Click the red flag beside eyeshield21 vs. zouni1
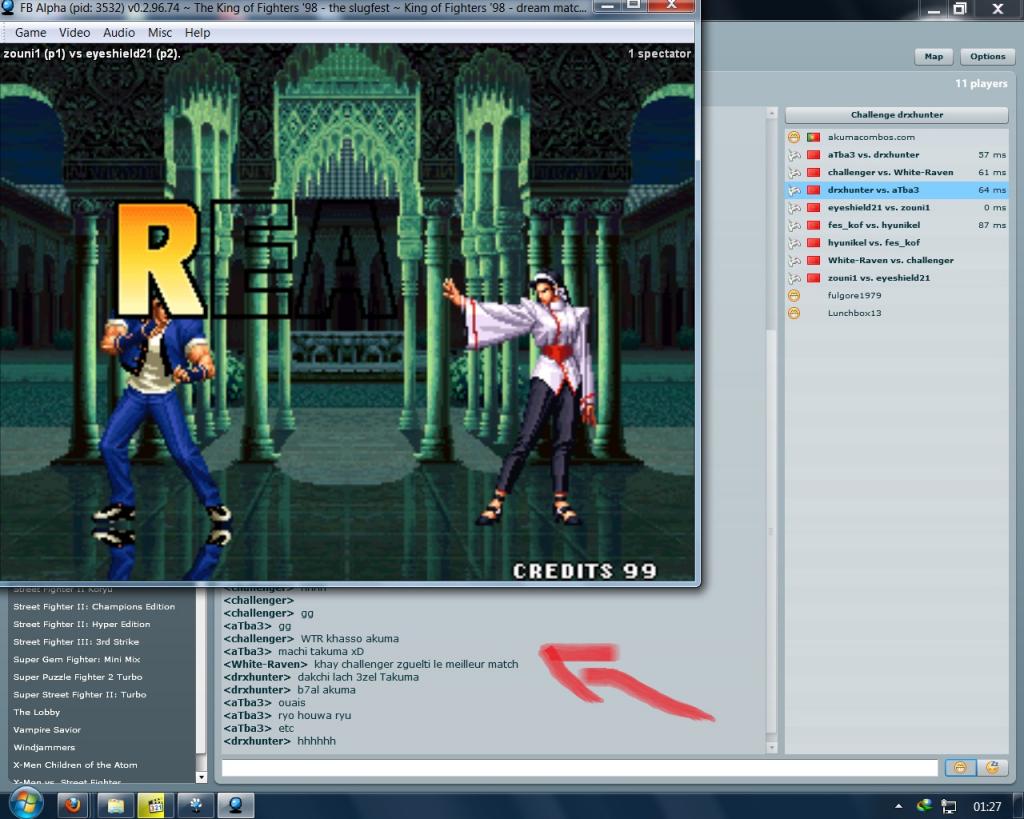 [x=813, y=208]
